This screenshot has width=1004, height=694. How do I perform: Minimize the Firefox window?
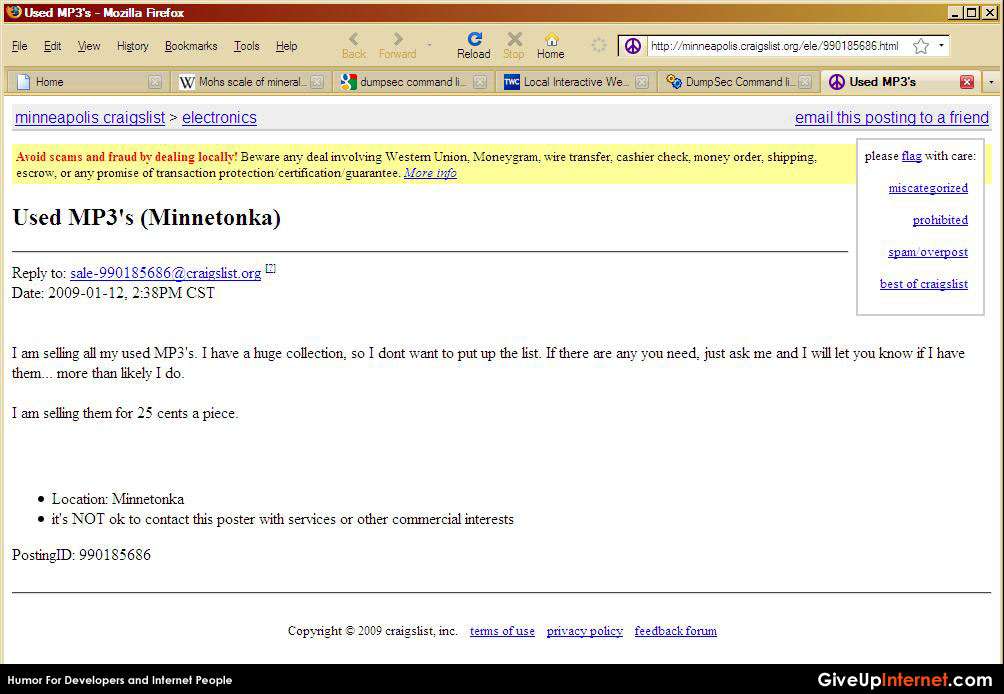[x=956, y=12]
